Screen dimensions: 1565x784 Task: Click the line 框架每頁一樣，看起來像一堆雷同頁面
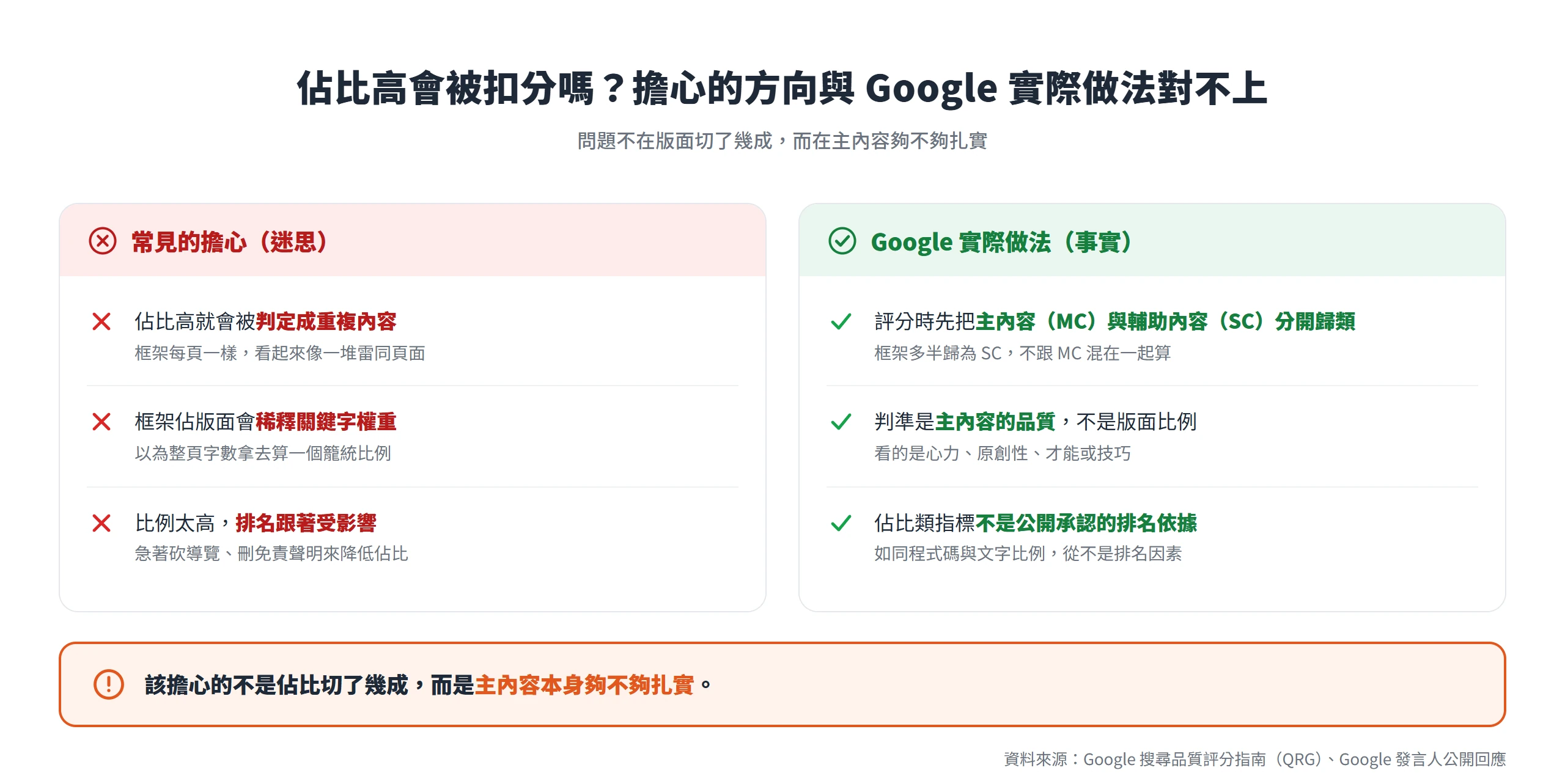tap(280, 353)
